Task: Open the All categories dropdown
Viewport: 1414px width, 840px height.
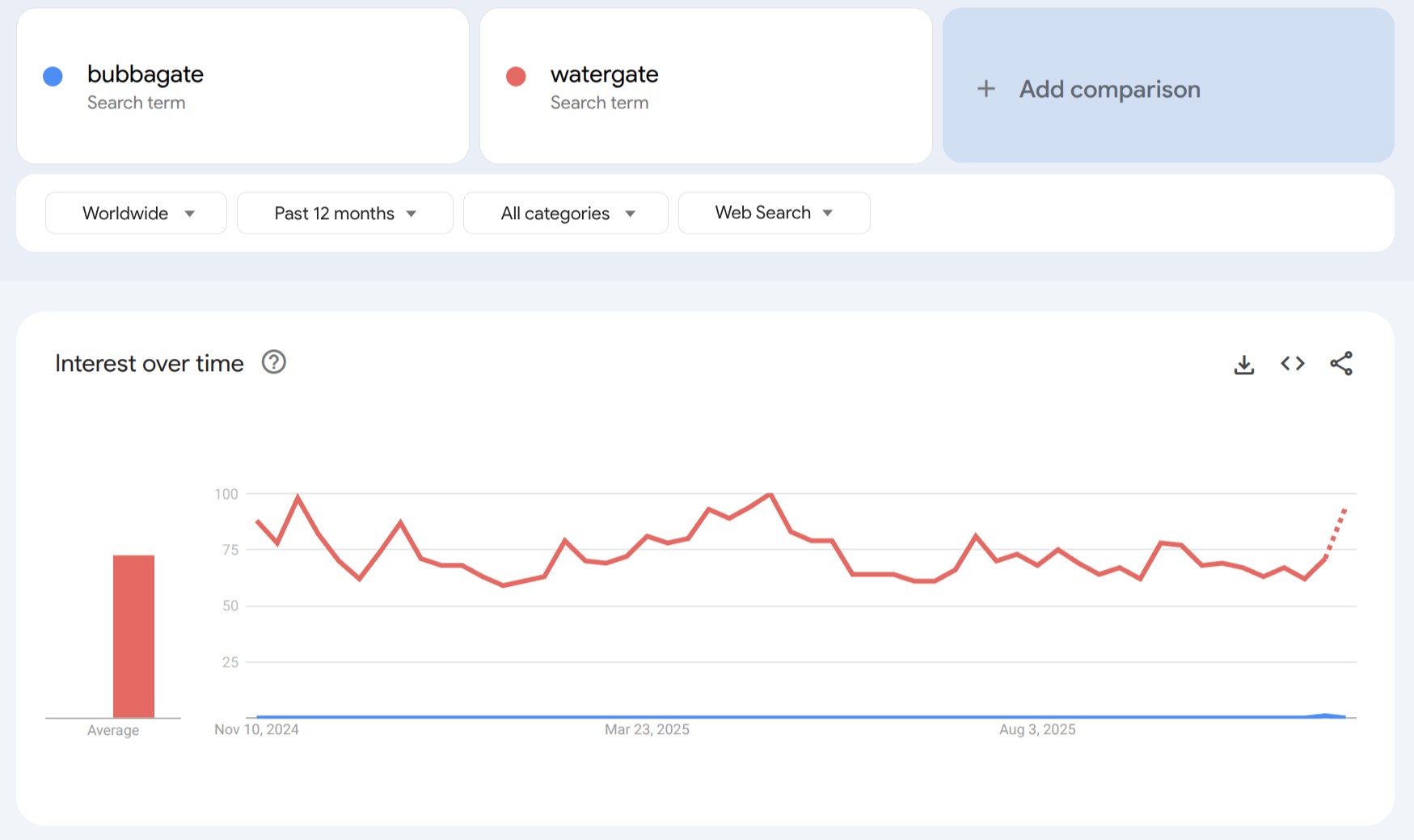Action: click(x=566, y=213)
